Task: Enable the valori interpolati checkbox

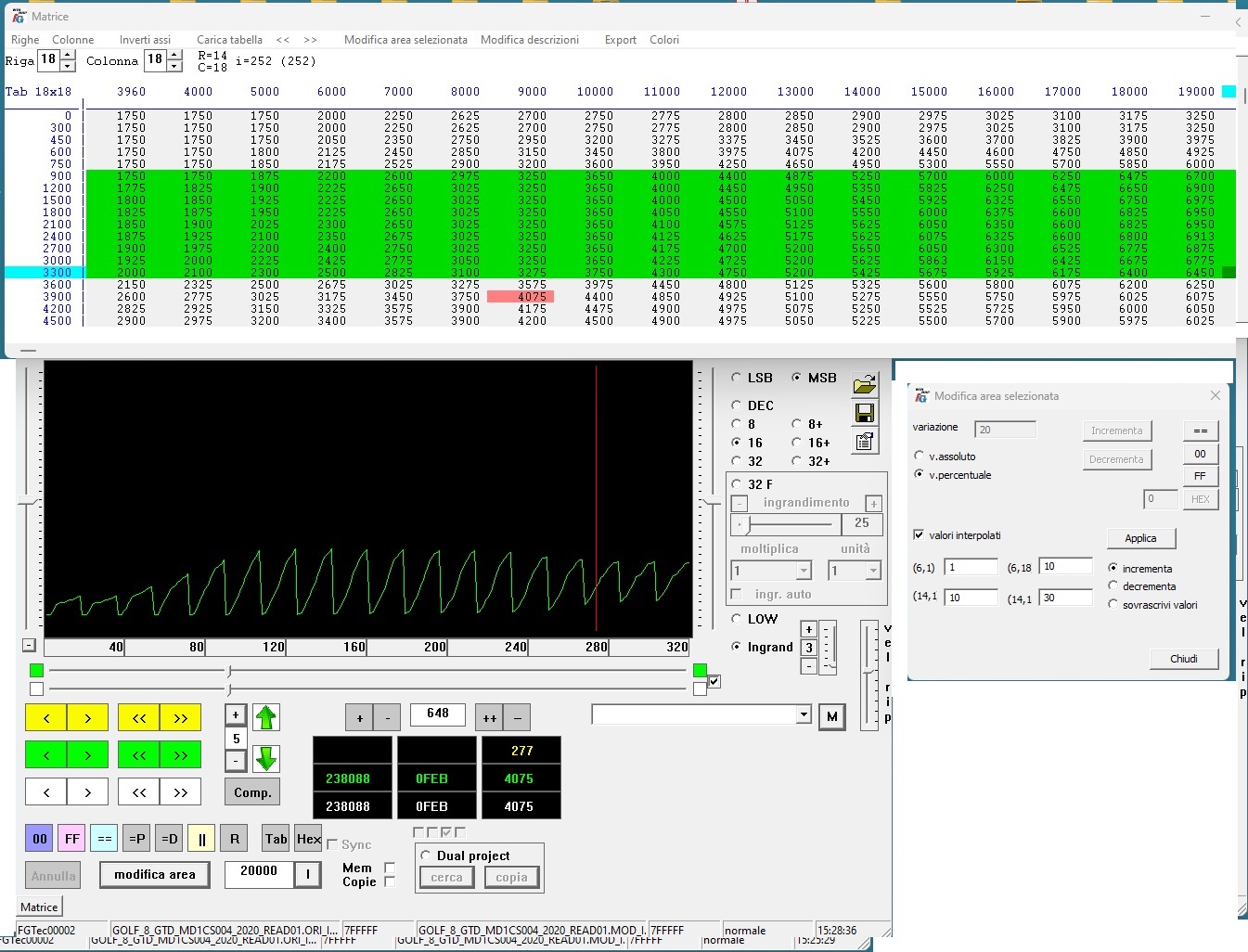Action: tap(919, 535)
